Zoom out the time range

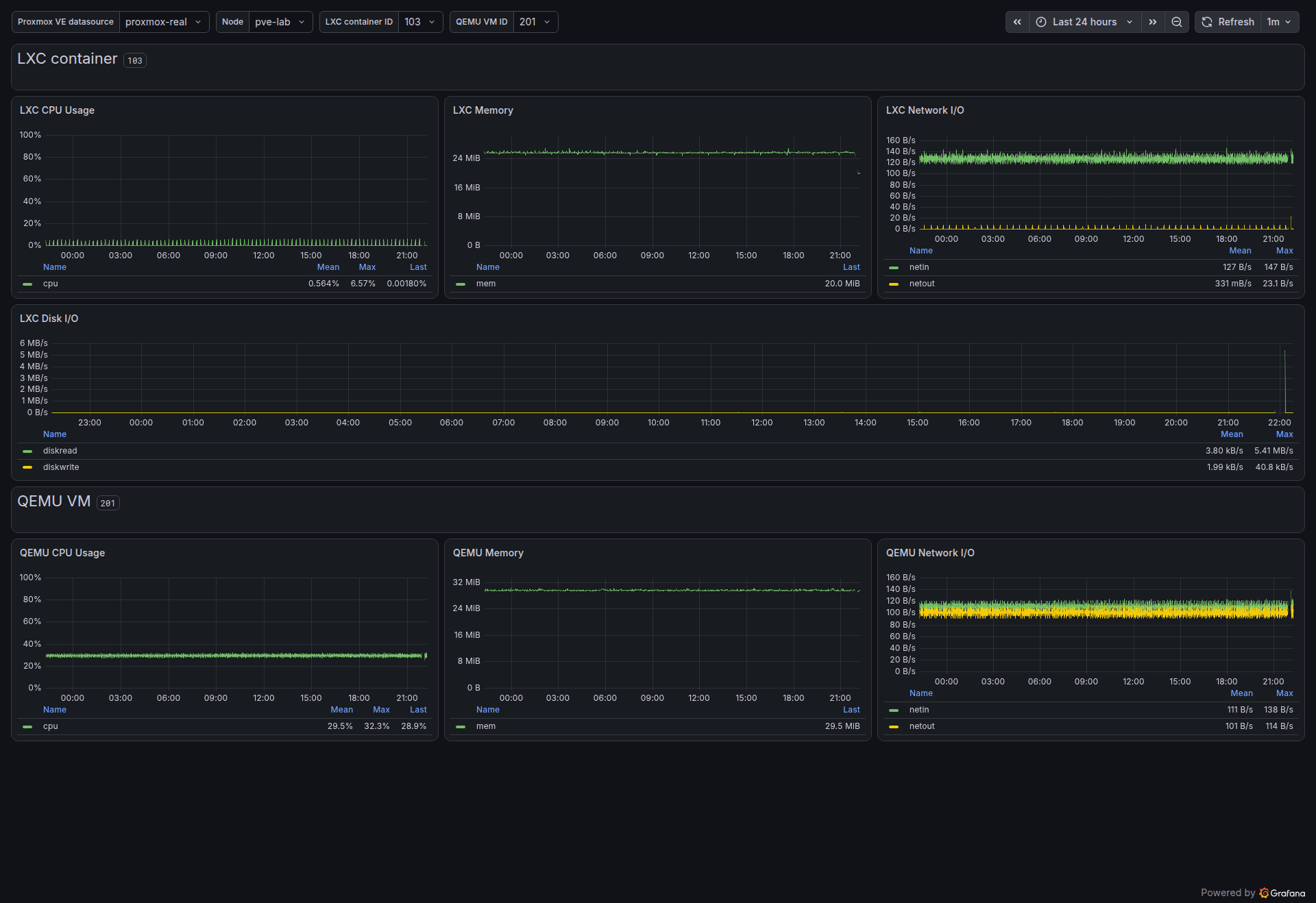(x=1177, y=22)
